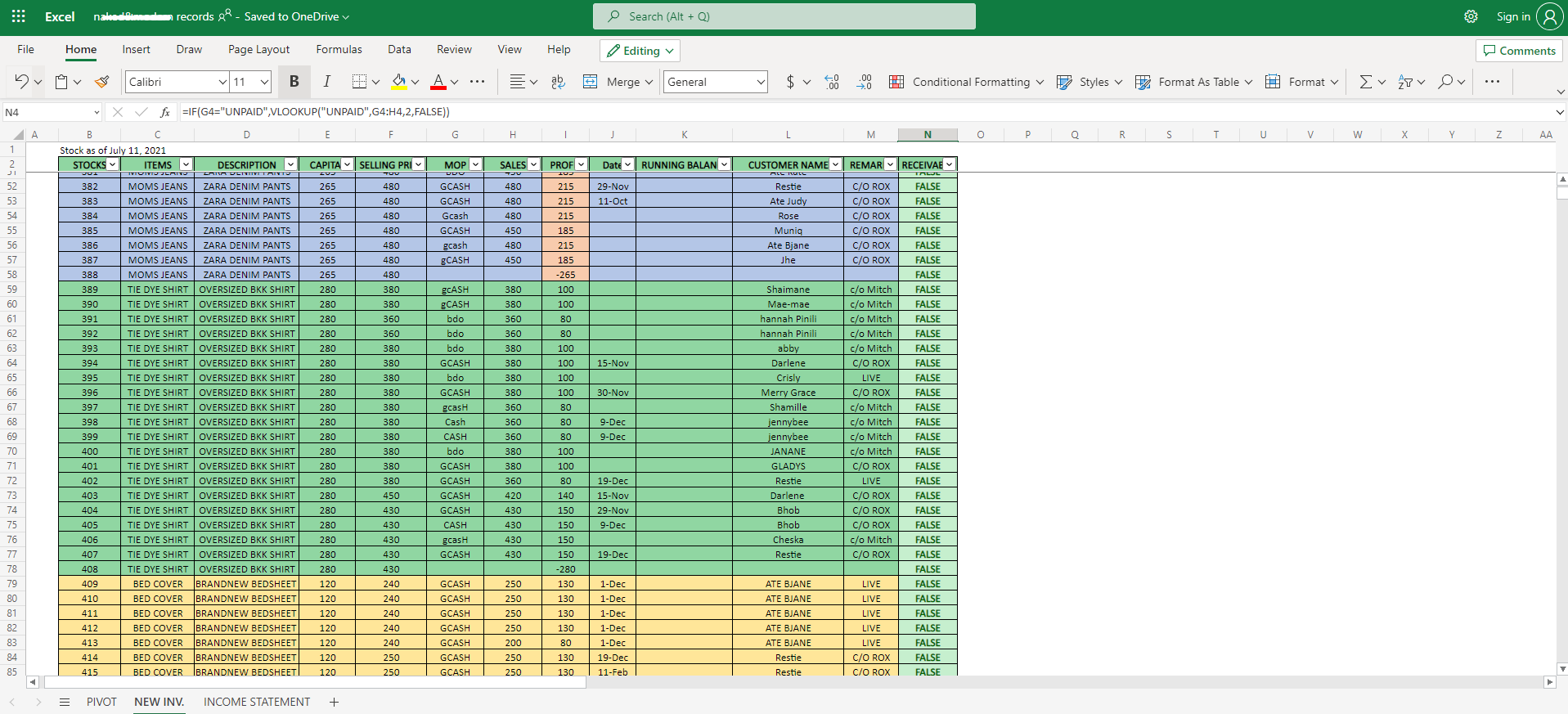Open the PIVOT sheet tab
The width and height of the screenshot is (1568, 714).
[101, 702]
